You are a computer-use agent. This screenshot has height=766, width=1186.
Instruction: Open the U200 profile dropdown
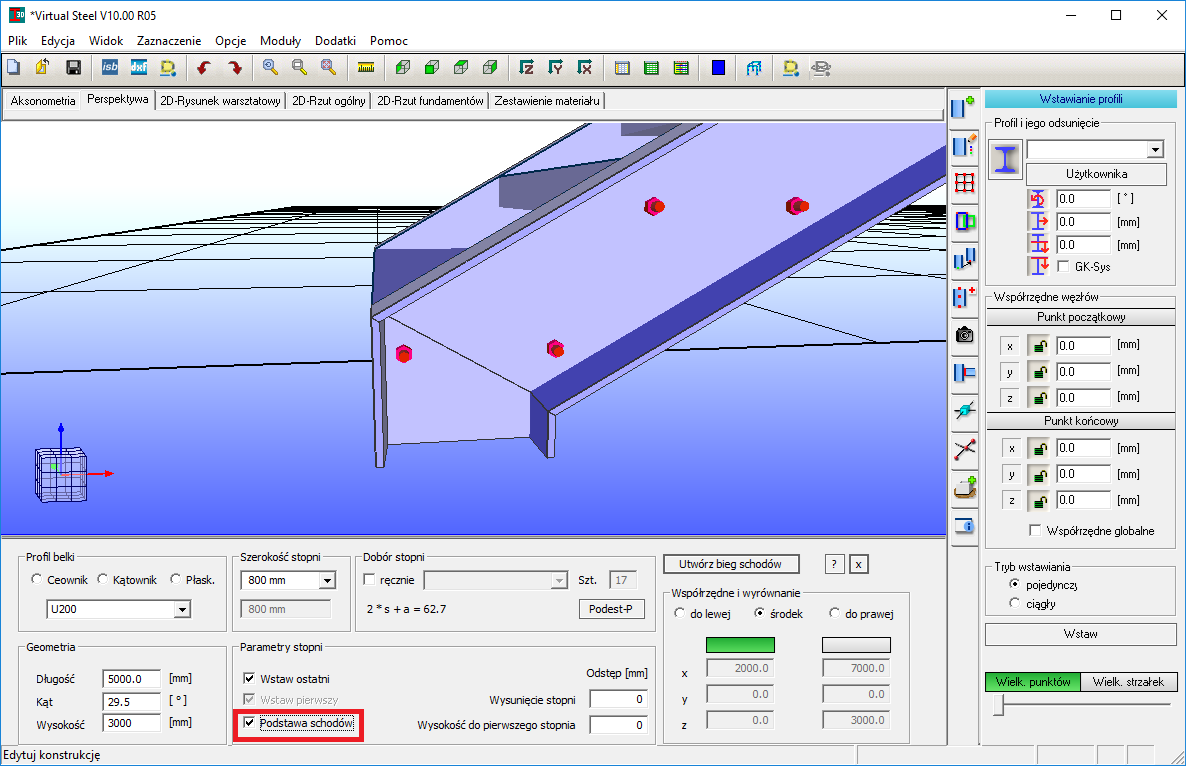[x=182, y=609]
